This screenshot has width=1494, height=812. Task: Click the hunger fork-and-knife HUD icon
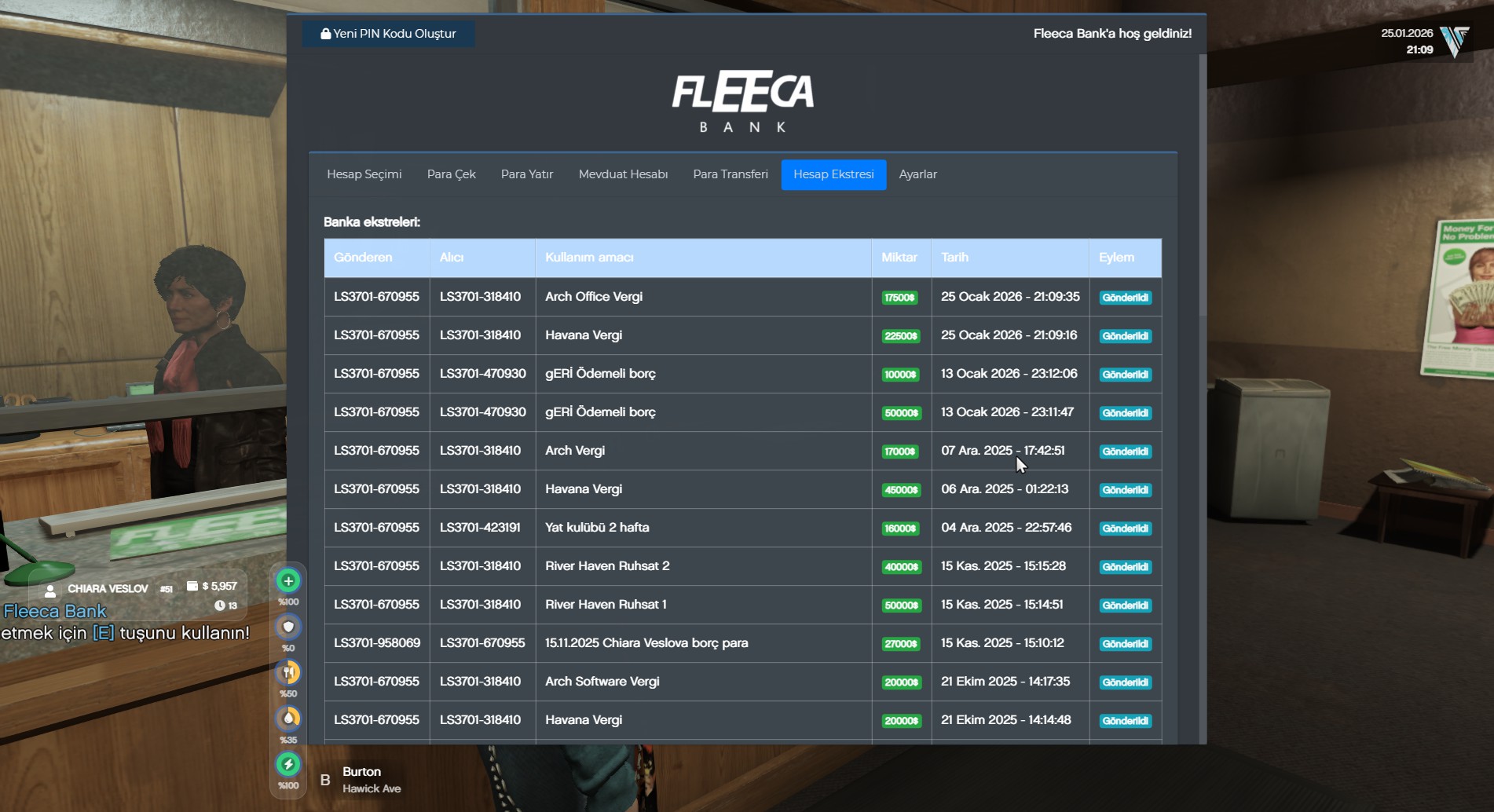pos(288,672)
